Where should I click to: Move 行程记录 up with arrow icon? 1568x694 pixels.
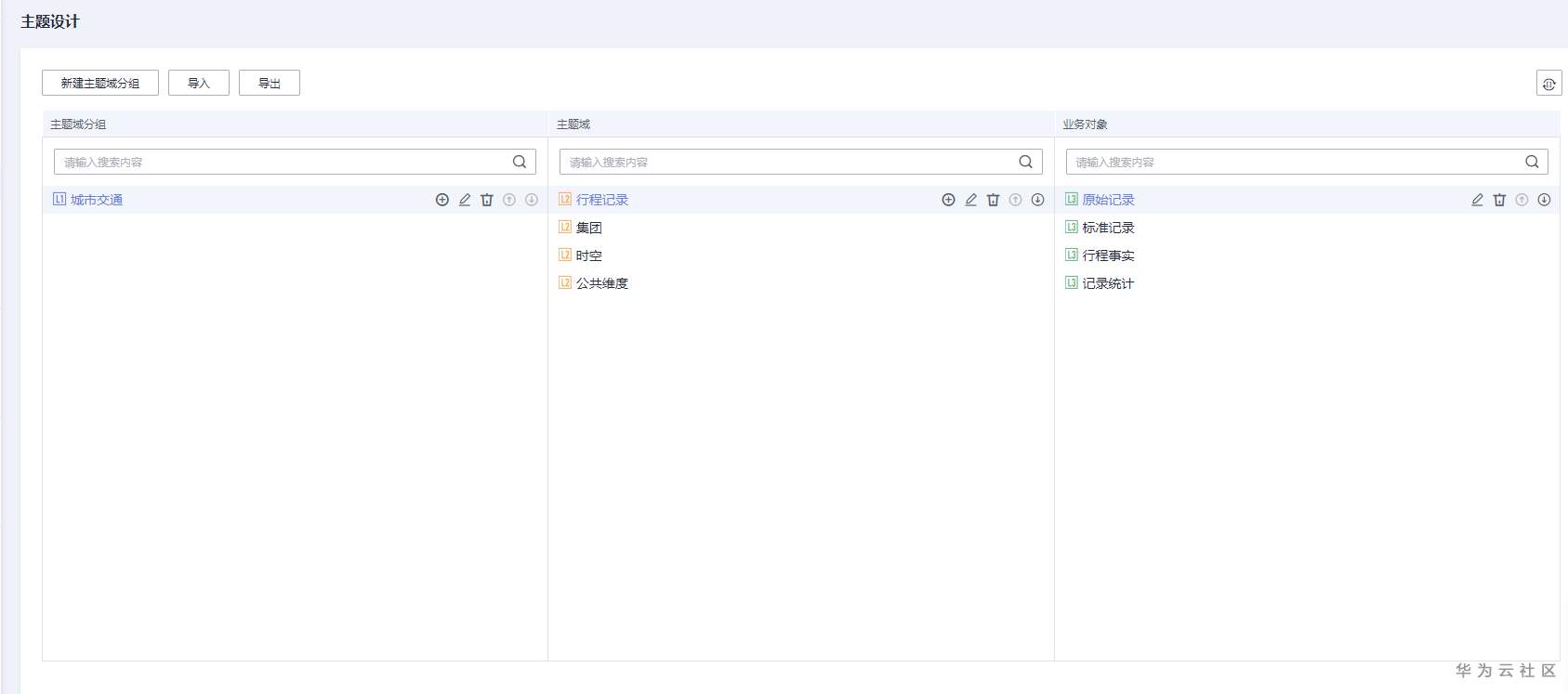click(x=1016, y=200)
